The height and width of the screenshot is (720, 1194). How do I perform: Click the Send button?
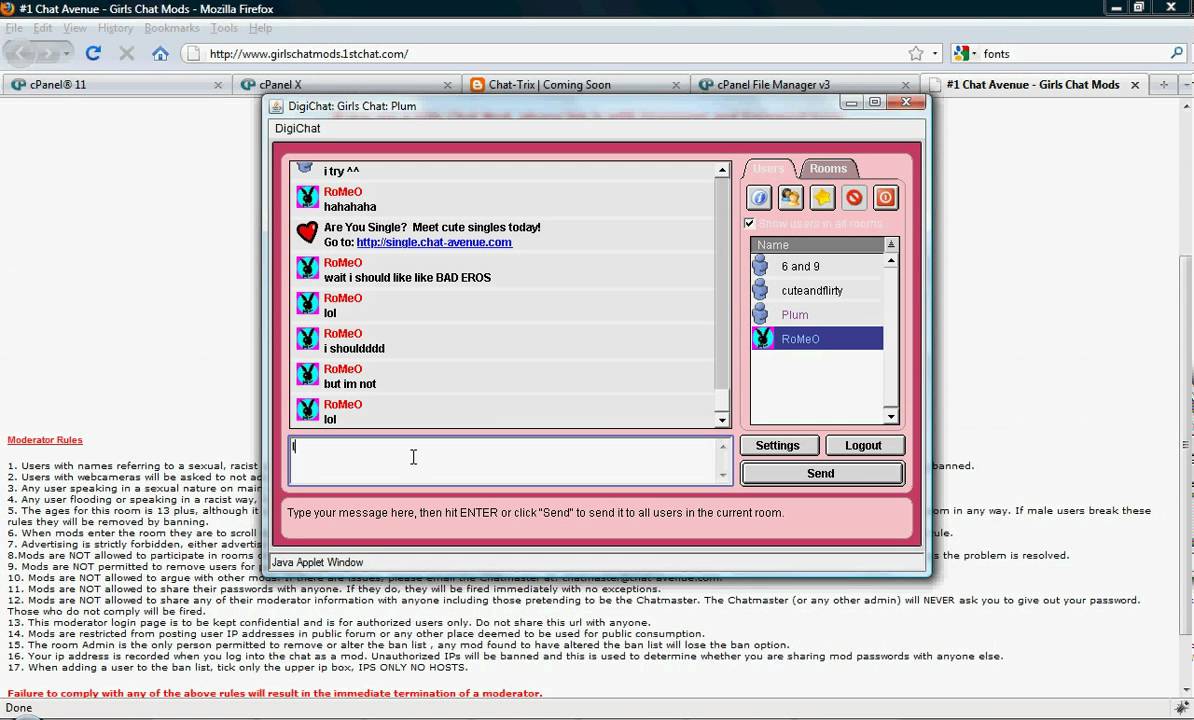[822, 473]
